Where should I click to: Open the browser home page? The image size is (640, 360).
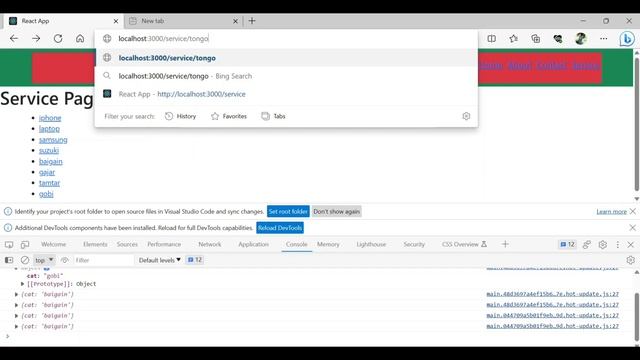tap(80, 38)
